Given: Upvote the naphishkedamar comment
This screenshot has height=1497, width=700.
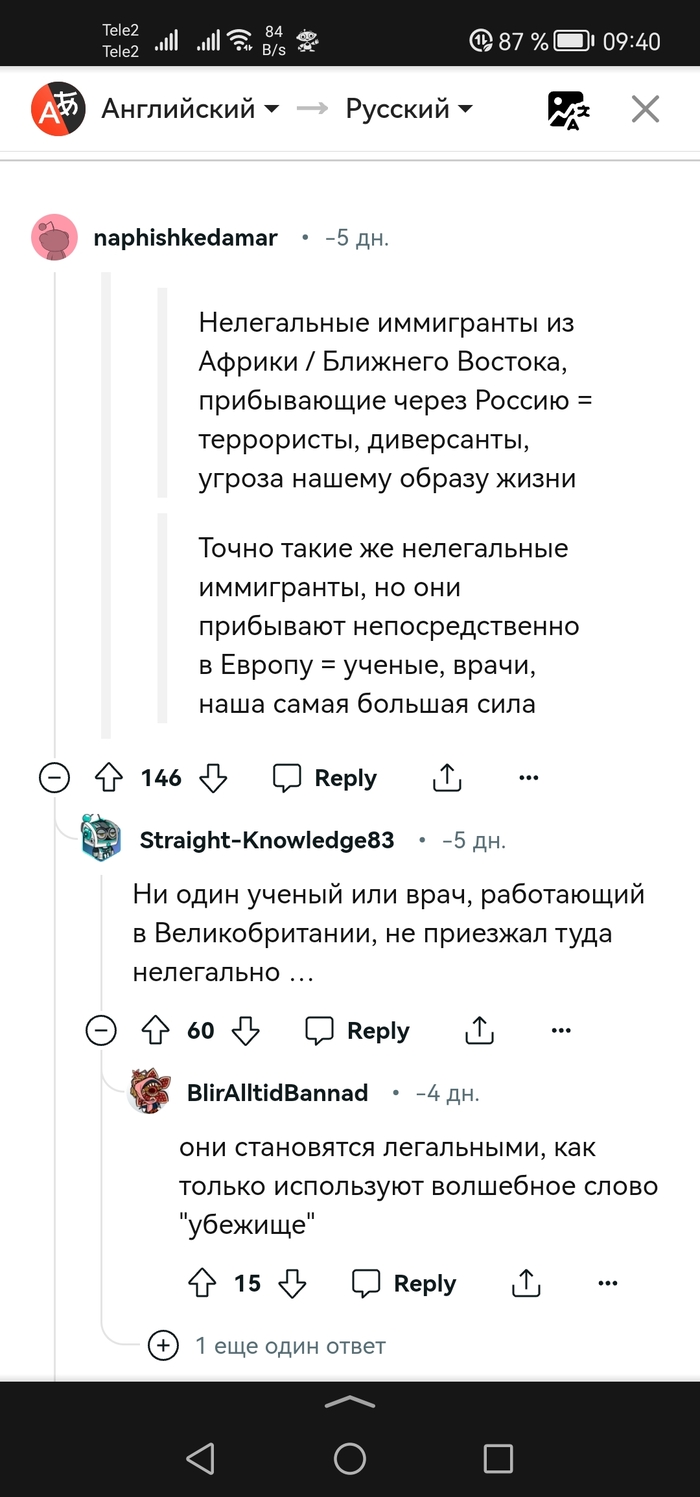Looking at the screenshot, I should pyautogui.click(x=108, y=778).
